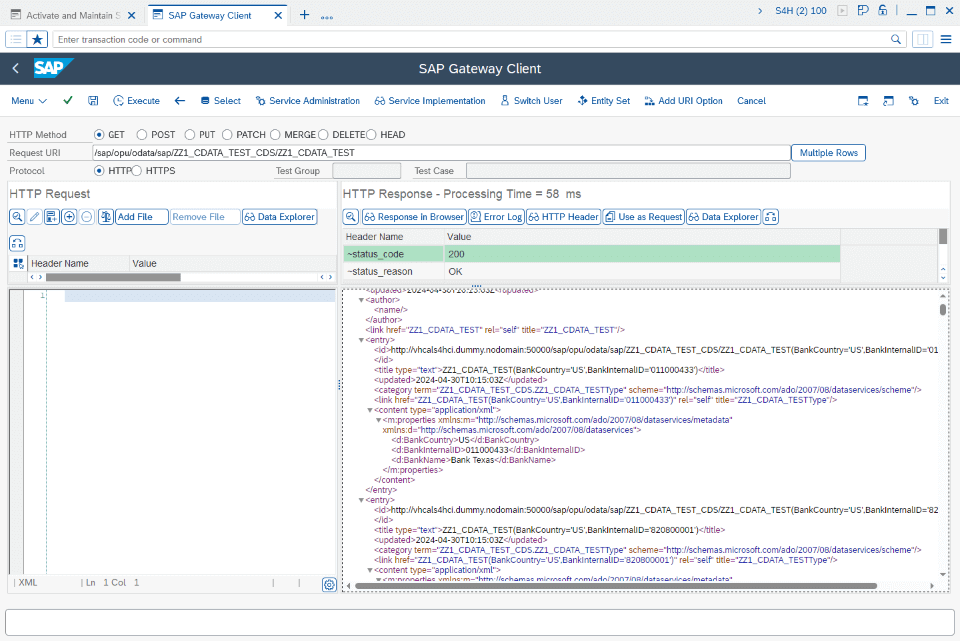Open the Error Log

tap(496, 216)
